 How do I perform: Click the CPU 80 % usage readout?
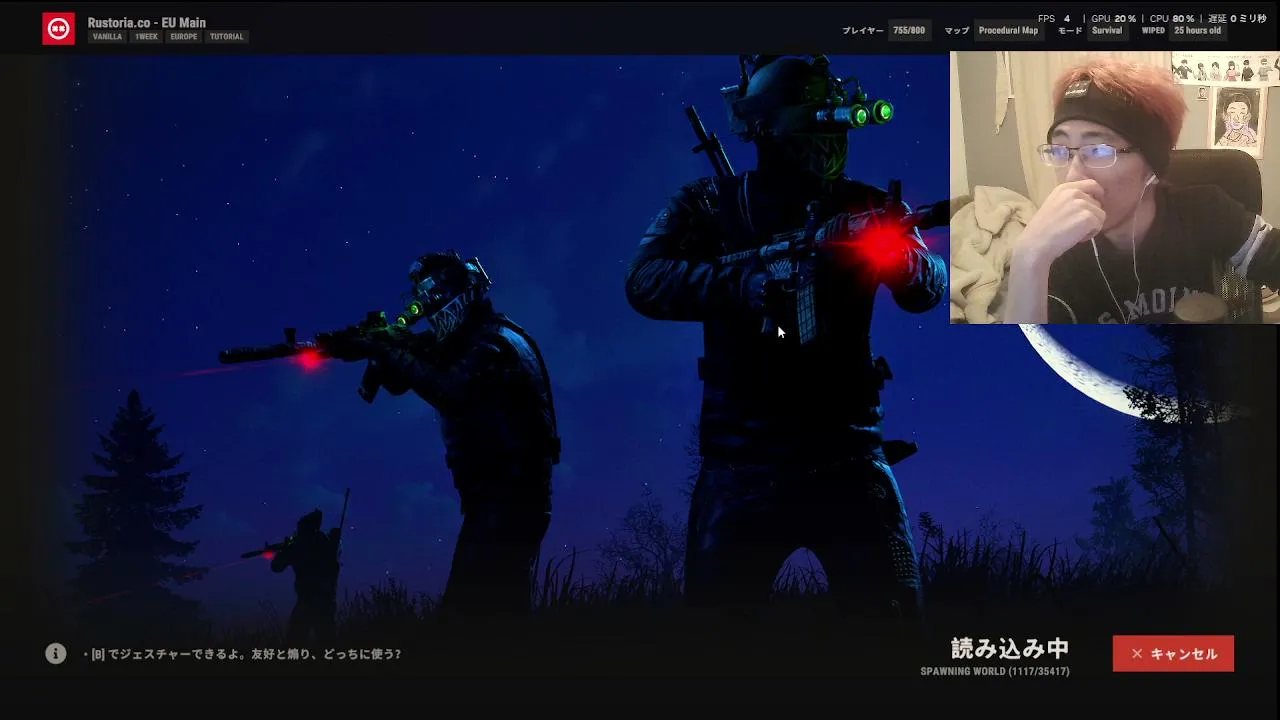click(x=1172, y=18)
